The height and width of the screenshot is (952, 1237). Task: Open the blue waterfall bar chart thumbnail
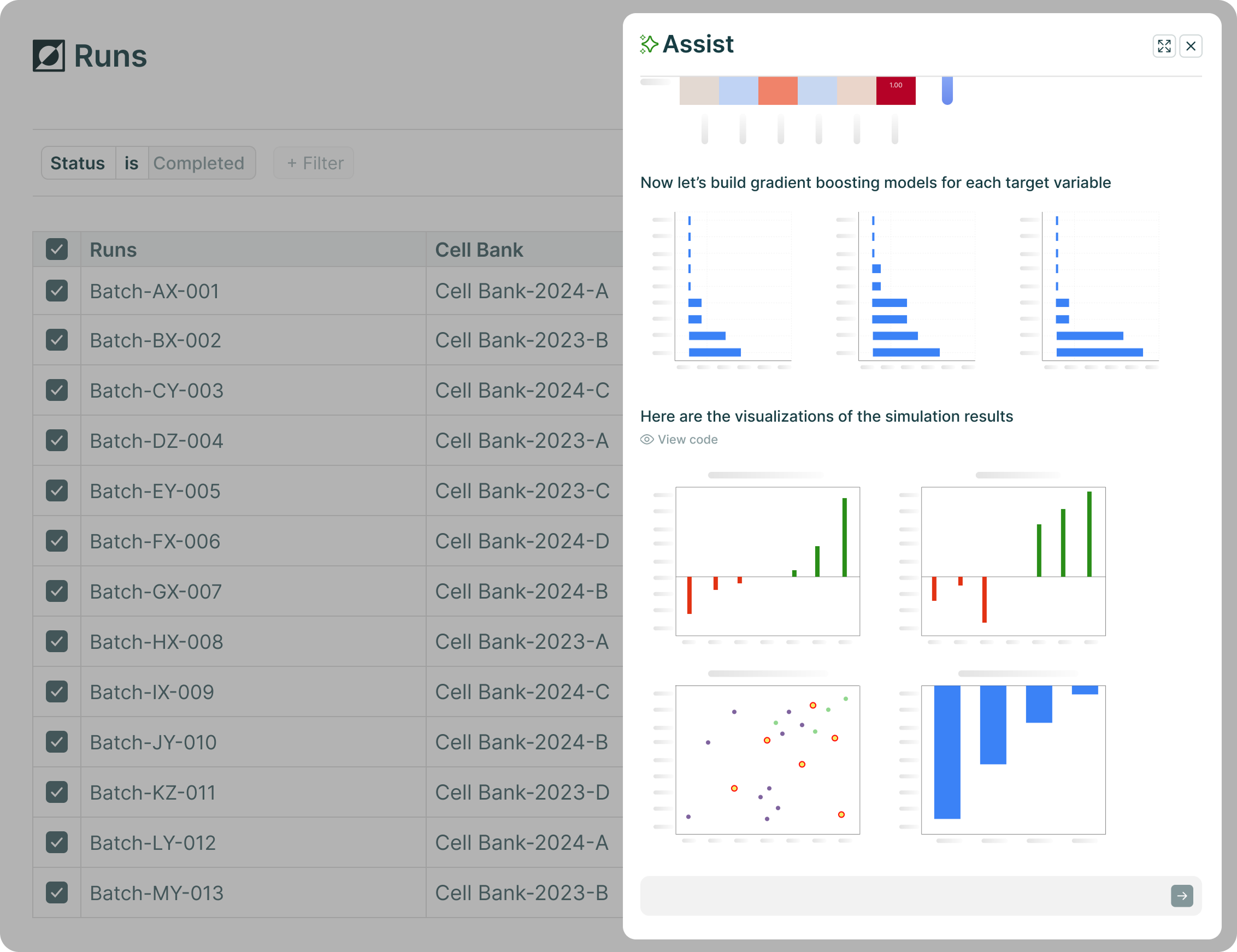click(x=1012, y=759)
